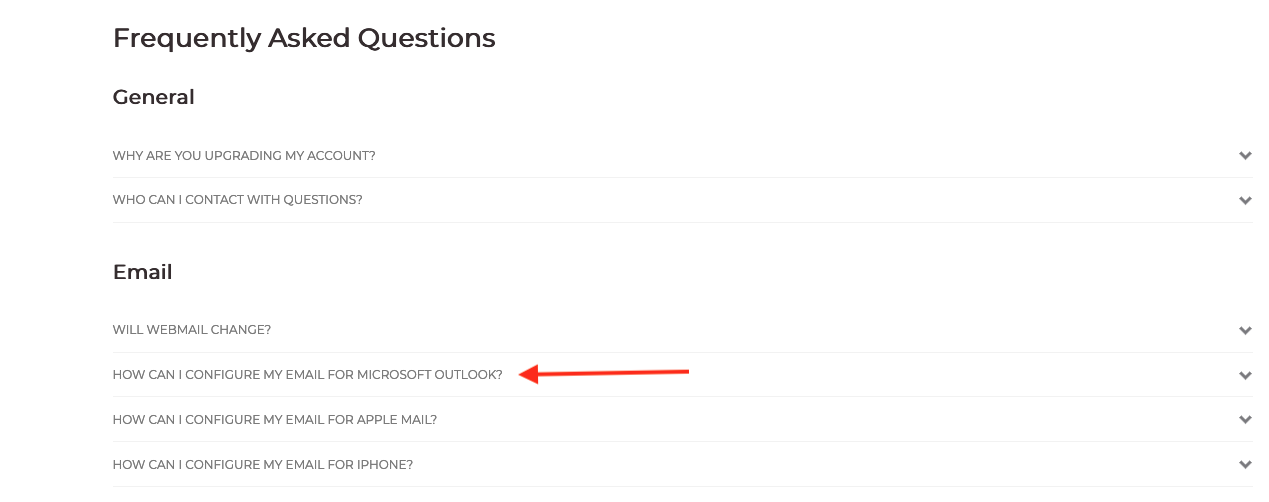This screenshot has width=1269, height=502.
Task: Select the 'General' section heading
Action: 153,97
